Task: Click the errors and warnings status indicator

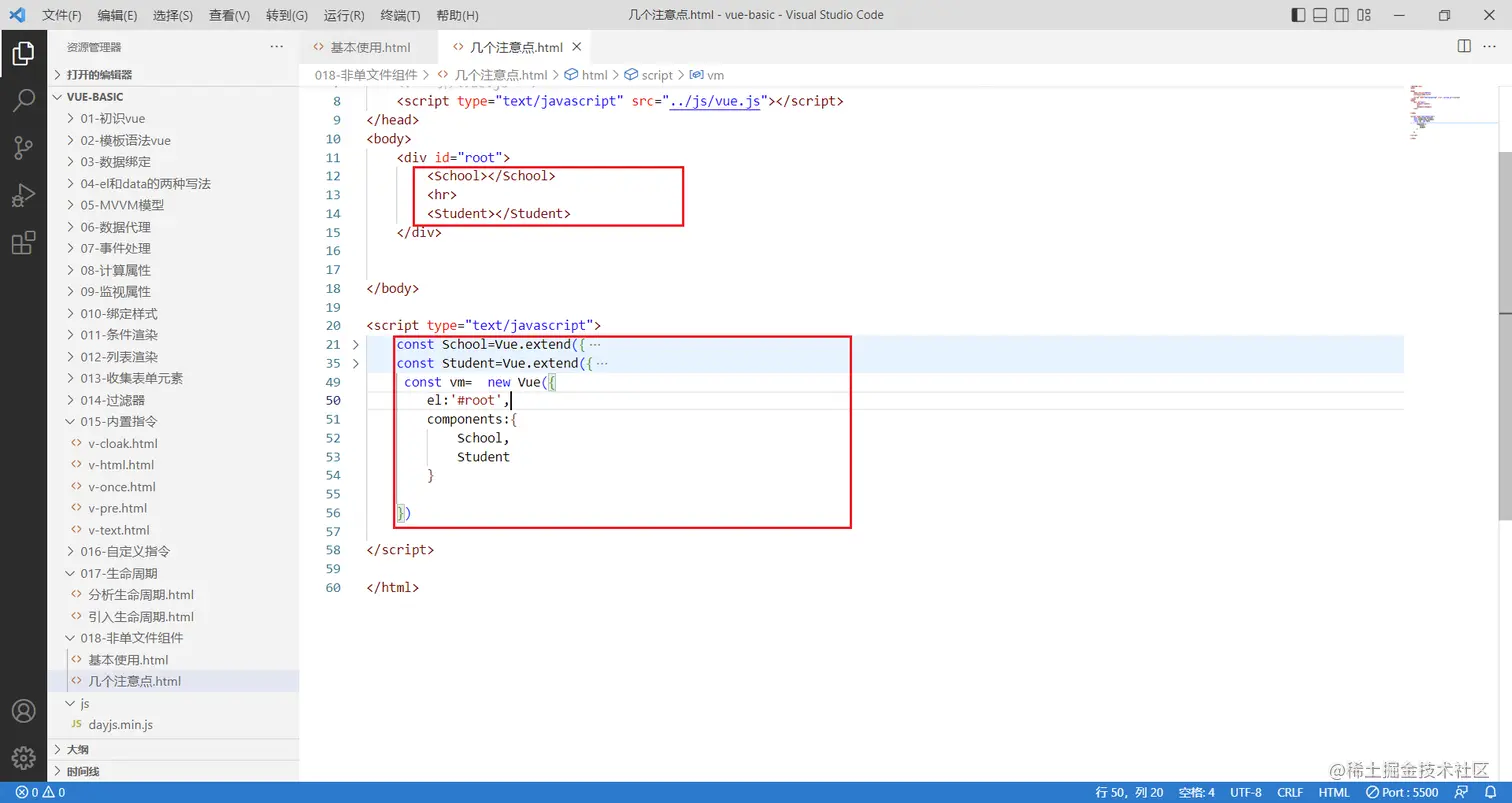Action: (40, 792)
